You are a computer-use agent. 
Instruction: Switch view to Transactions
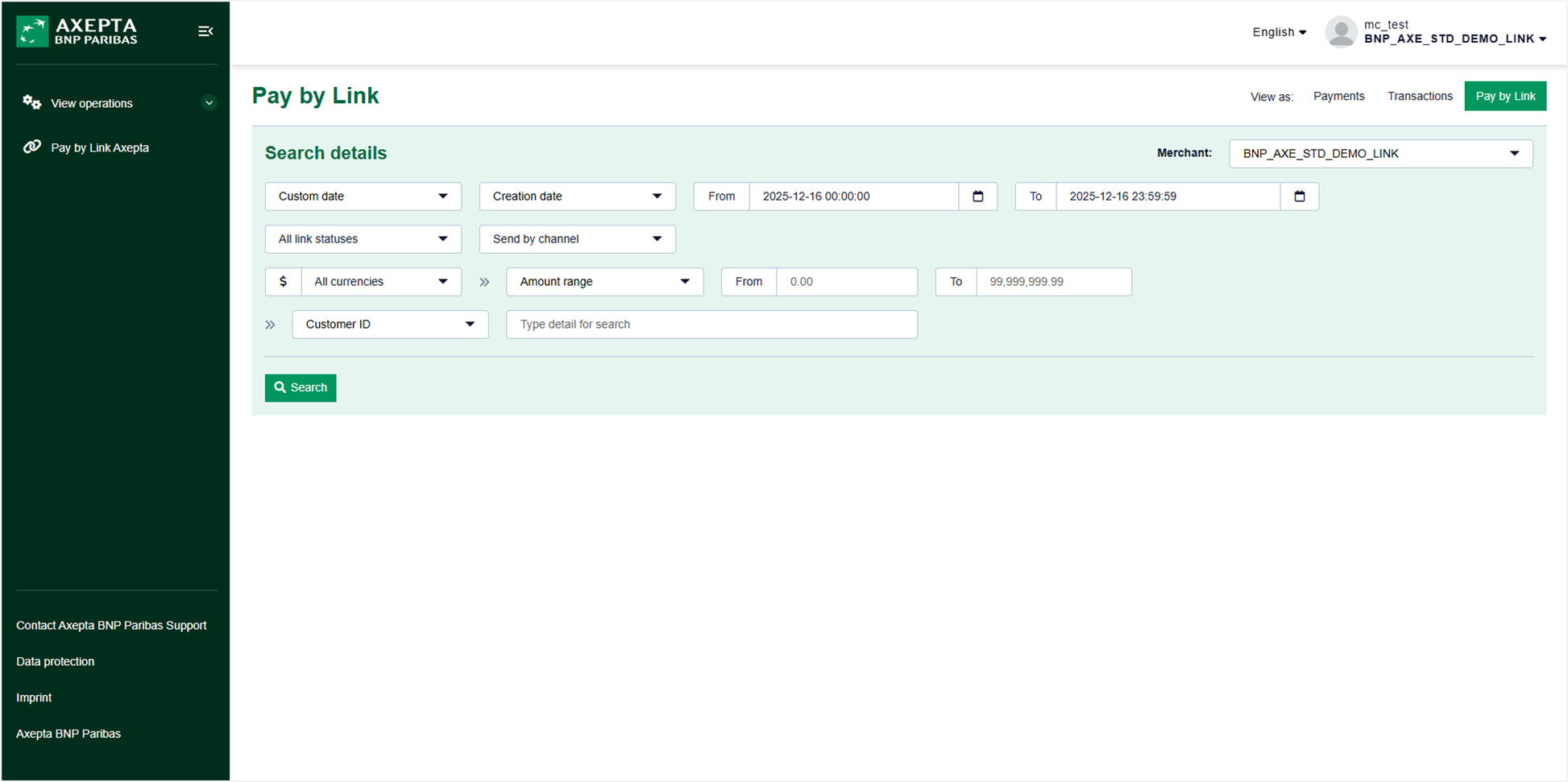pos(1420,97)
